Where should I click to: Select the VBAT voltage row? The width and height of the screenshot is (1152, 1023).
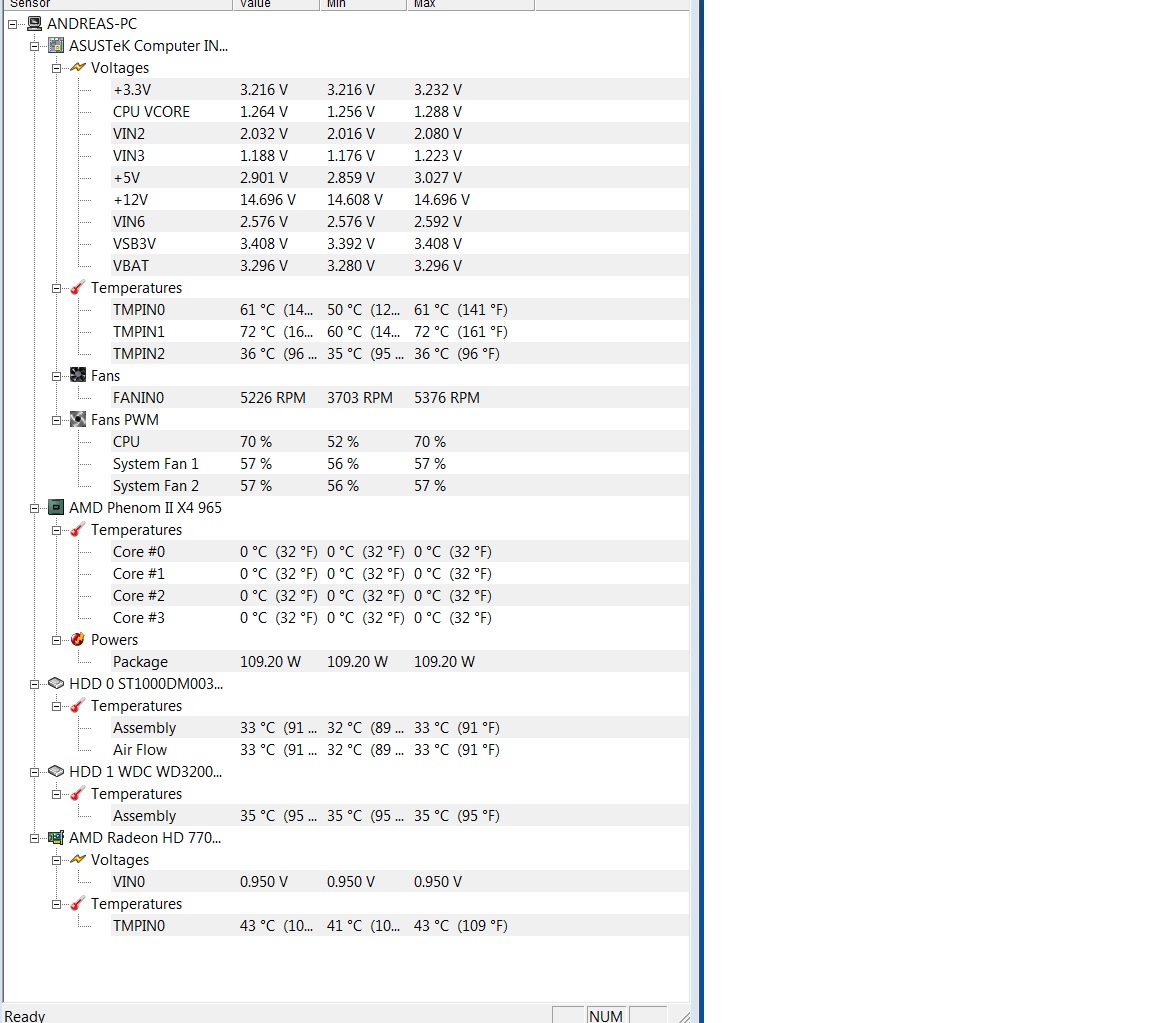(400, 266)
